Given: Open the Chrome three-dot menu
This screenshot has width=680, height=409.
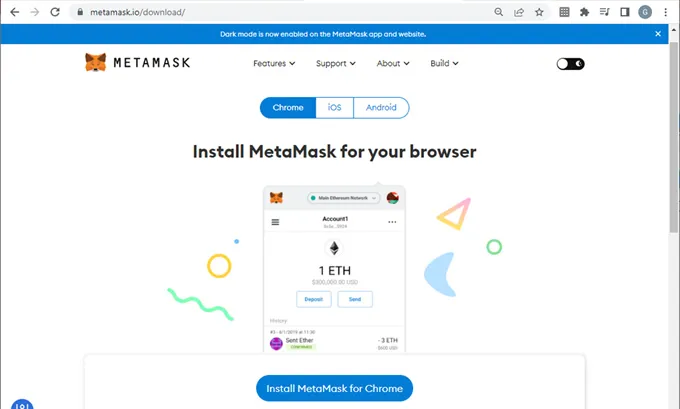Looking at the screenshot, I should point(665,12).
